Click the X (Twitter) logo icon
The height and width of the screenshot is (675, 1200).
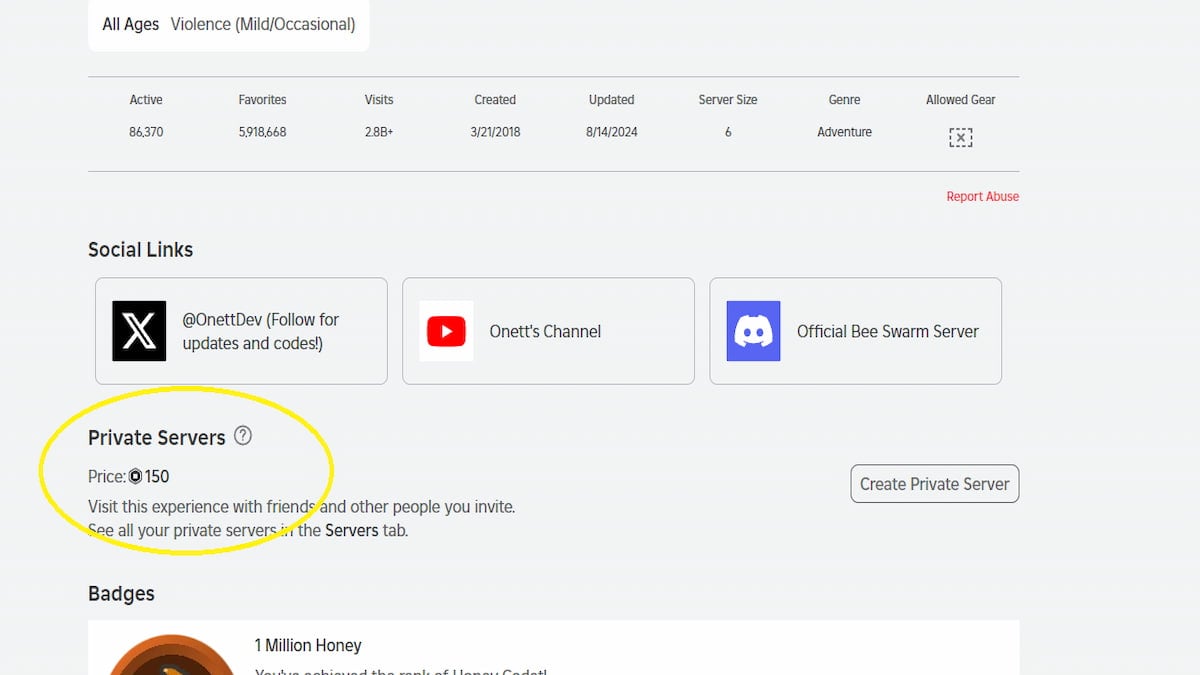click(x=139, y=331)
